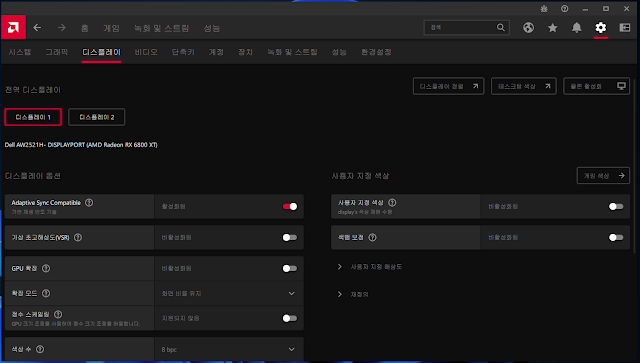Image resolution: width=640 pixels, height=363 pixels.
Task: Click the 디스플레이 정렬 button
Action: pos(448,86)
